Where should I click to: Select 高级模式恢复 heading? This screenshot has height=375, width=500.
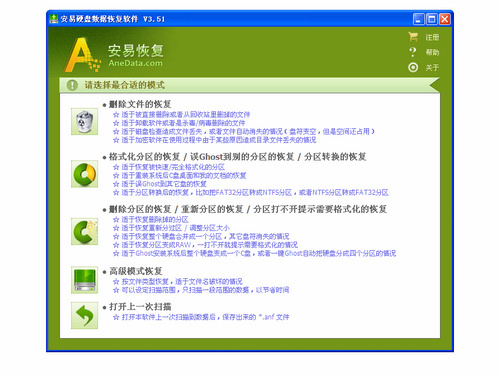(136, 271)
